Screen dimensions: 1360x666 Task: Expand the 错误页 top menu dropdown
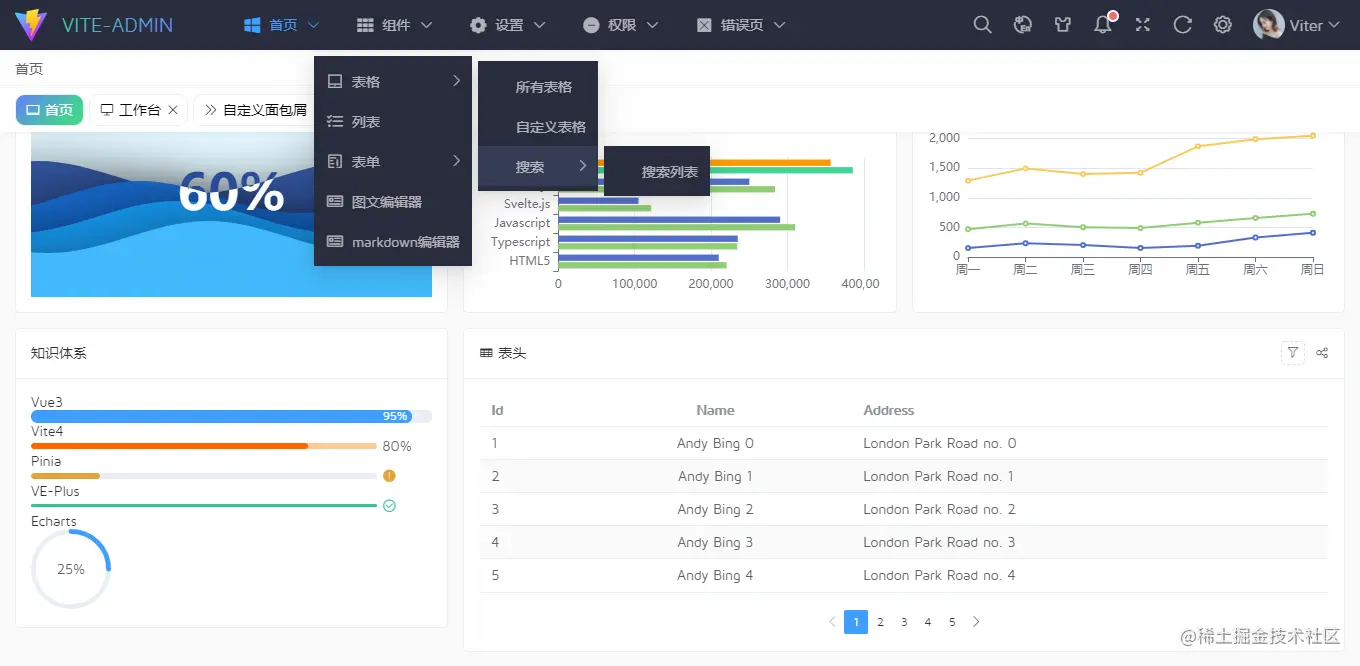click(x=780, y=25)
